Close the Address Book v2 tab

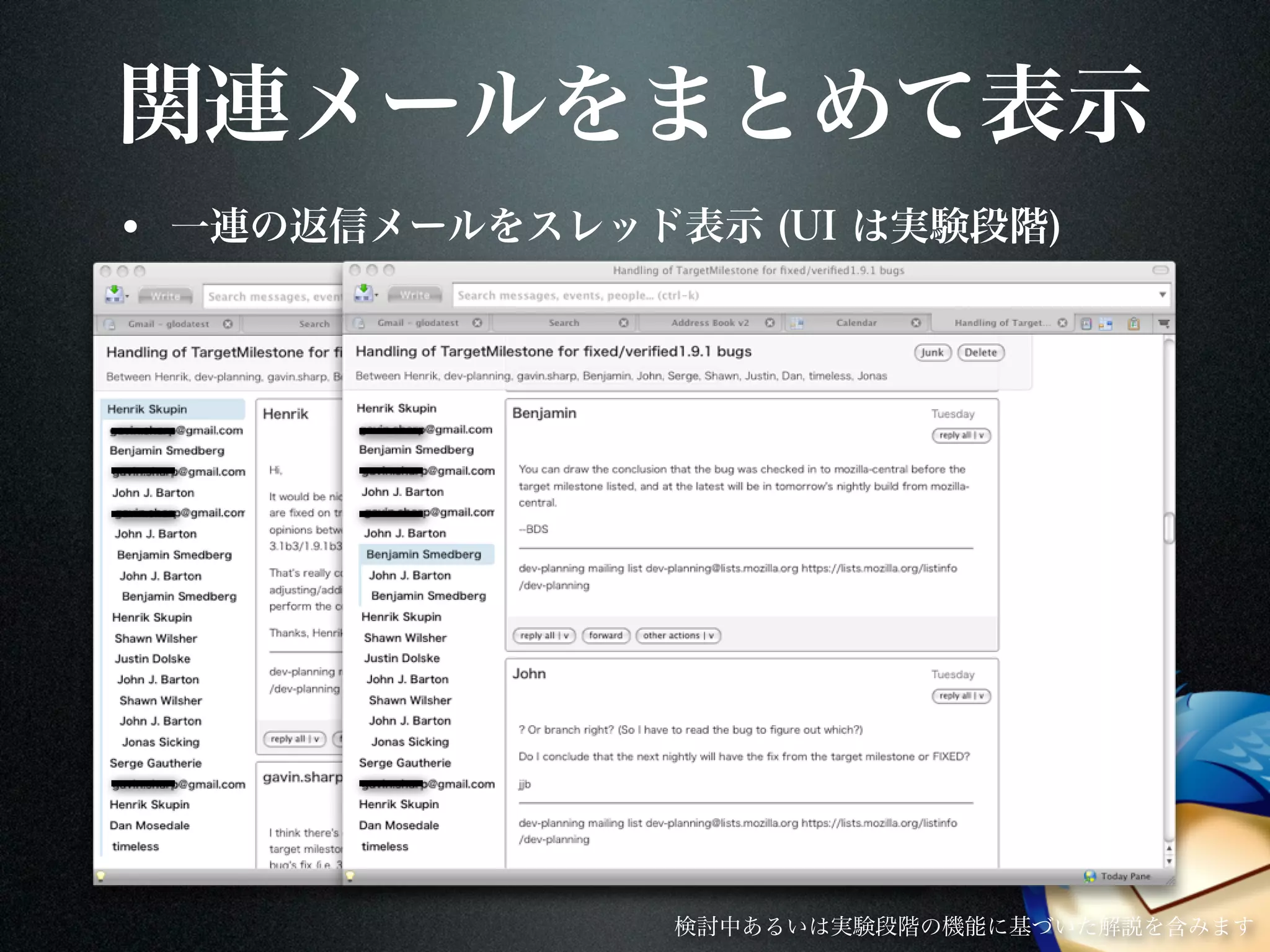770,323
